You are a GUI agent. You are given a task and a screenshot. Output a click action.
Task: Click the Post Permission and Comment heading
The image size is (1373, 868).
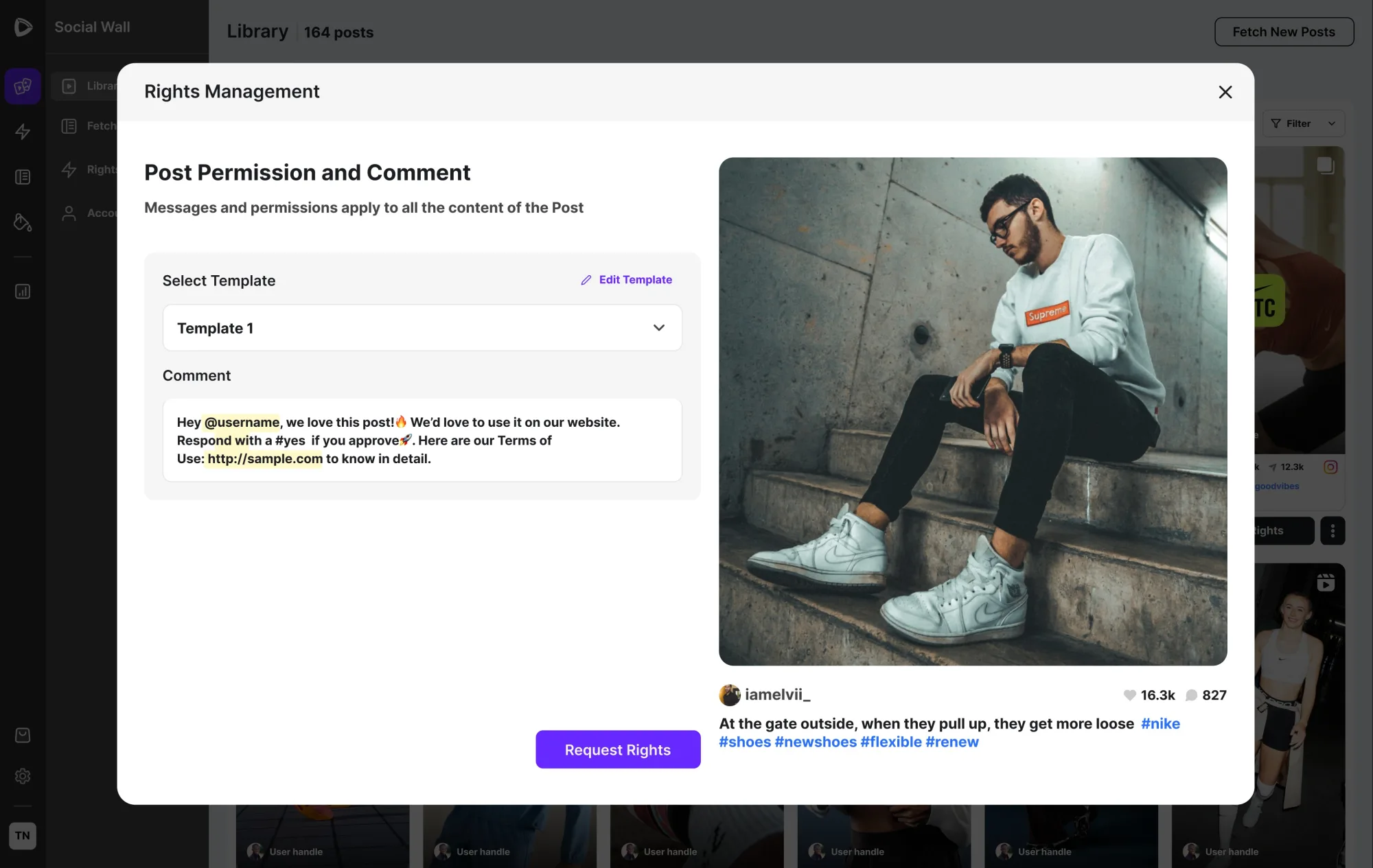coord(307,172)
